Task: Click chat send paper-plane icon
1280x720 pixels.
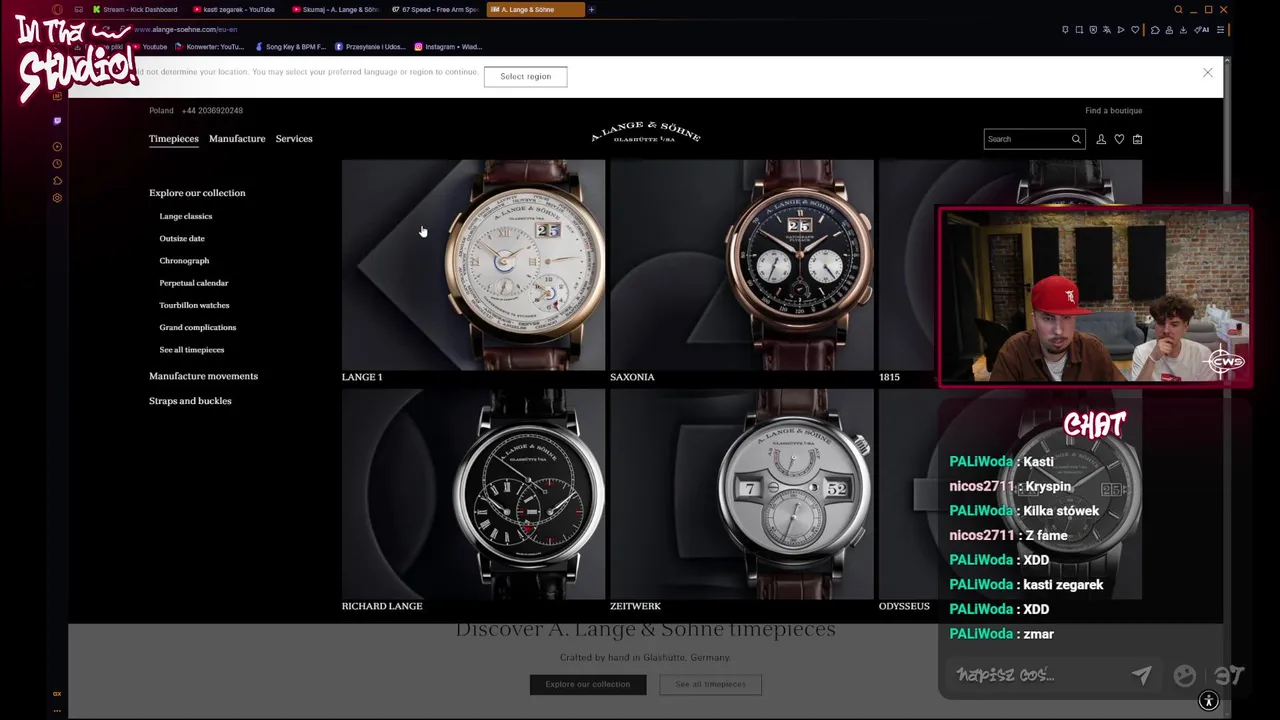Action: (1141, 676)
